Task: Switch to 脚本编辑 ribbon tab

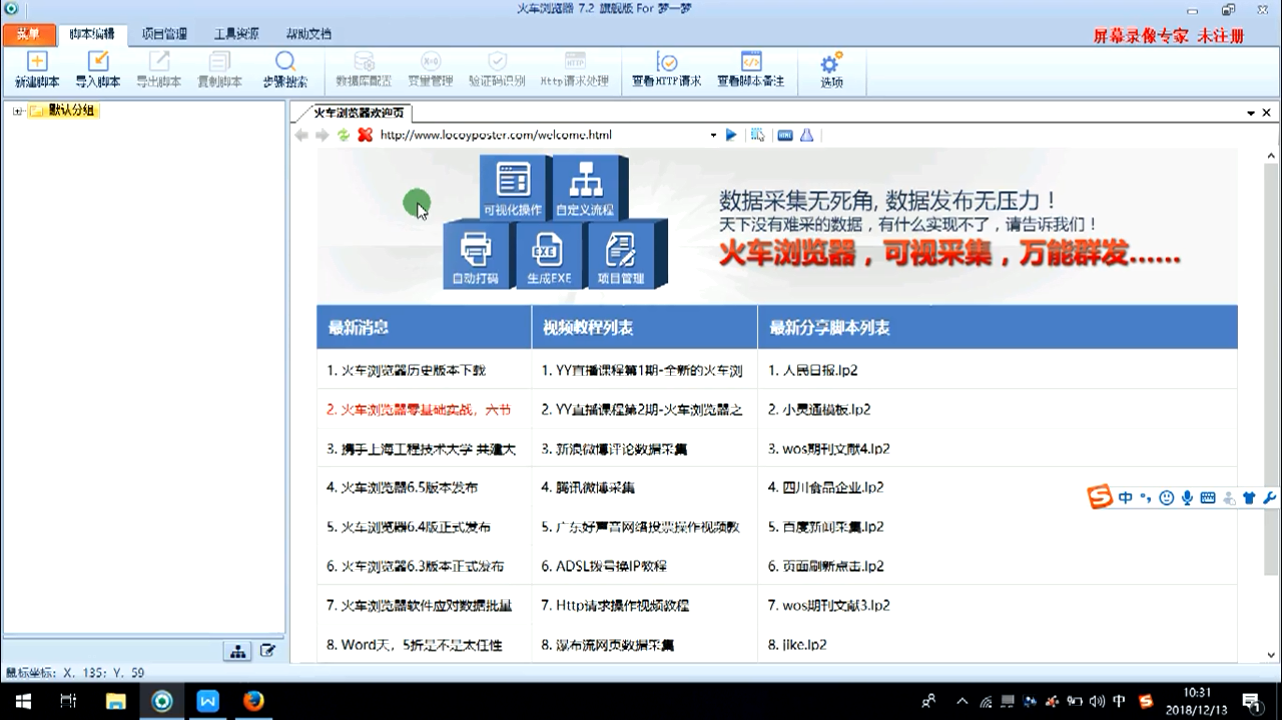Action: tap(92, 34)
